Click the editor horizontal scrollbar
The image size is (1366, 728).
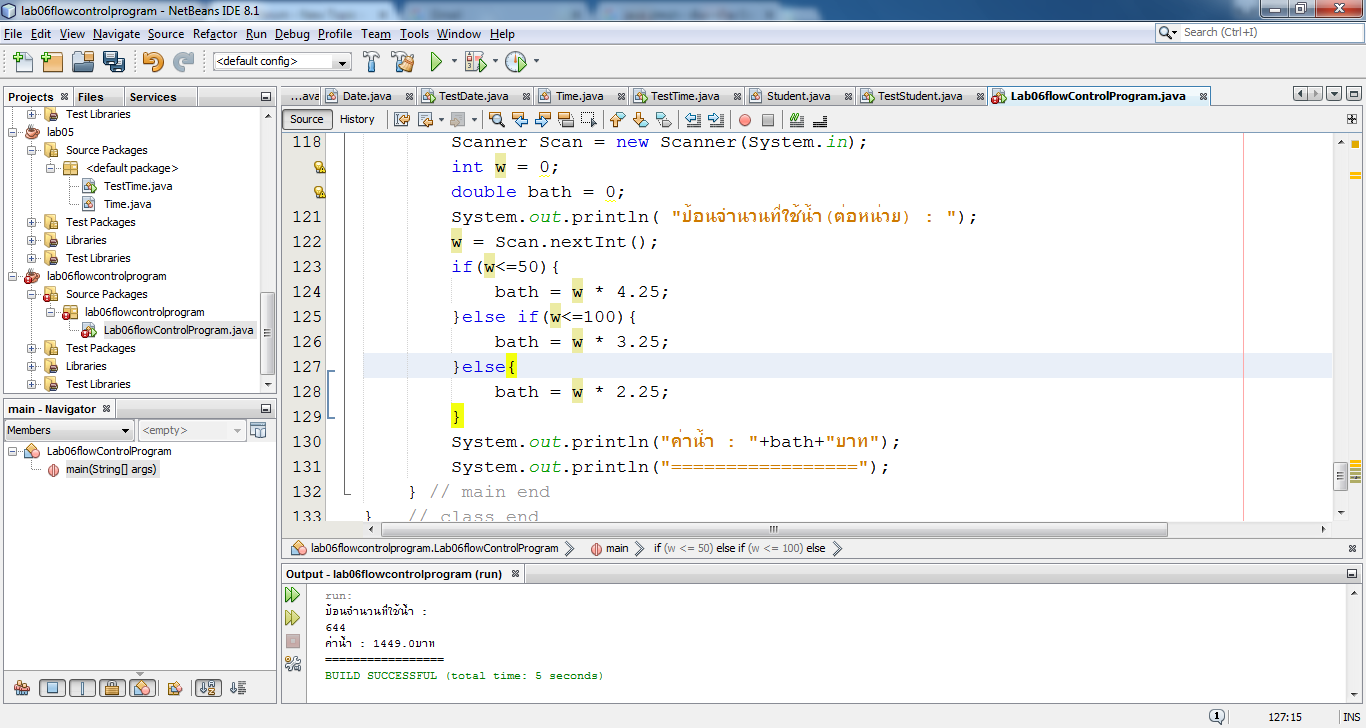773,530
